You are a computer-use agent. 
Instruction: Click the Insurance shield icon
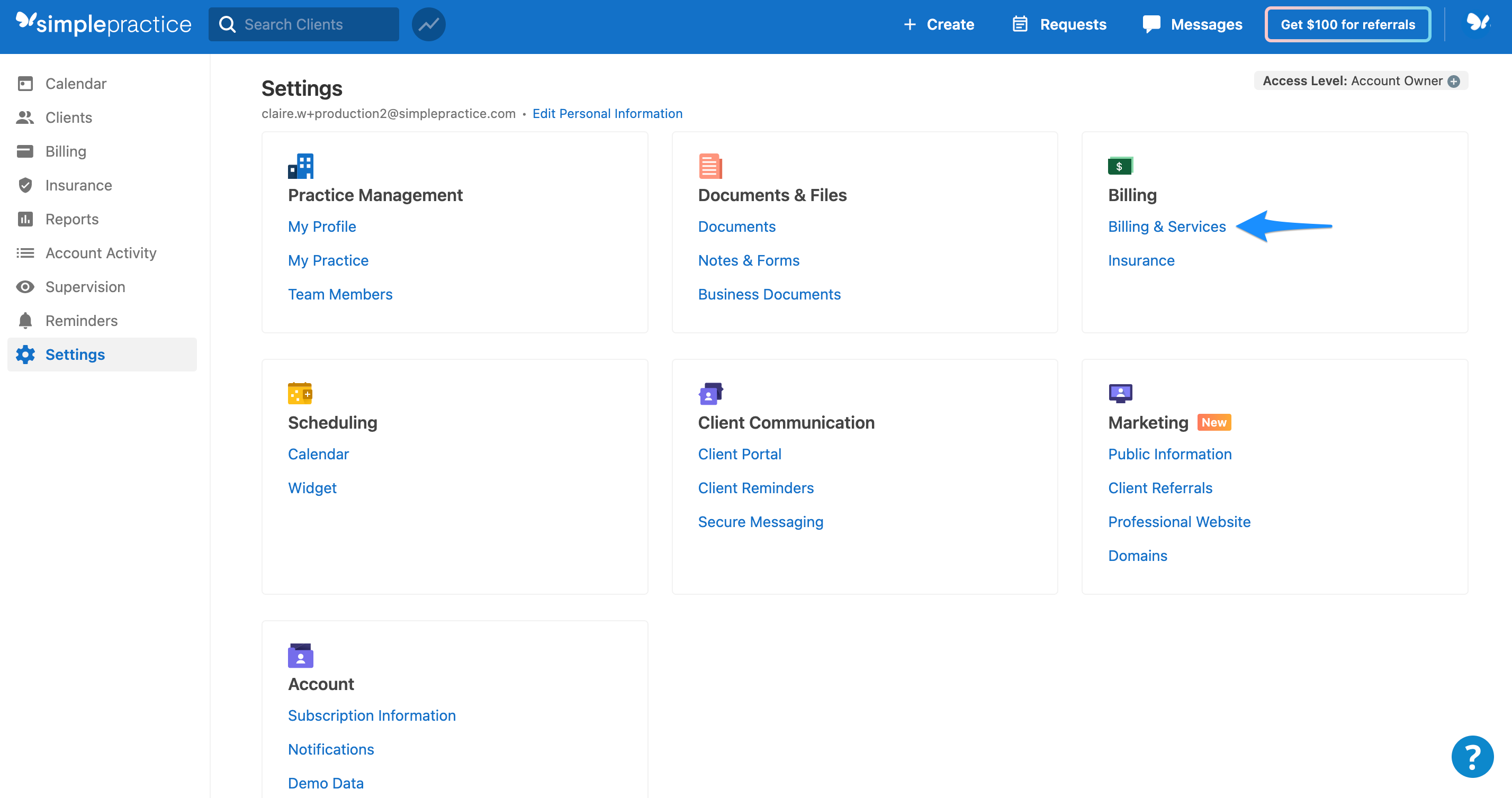(x=25, y=185)
